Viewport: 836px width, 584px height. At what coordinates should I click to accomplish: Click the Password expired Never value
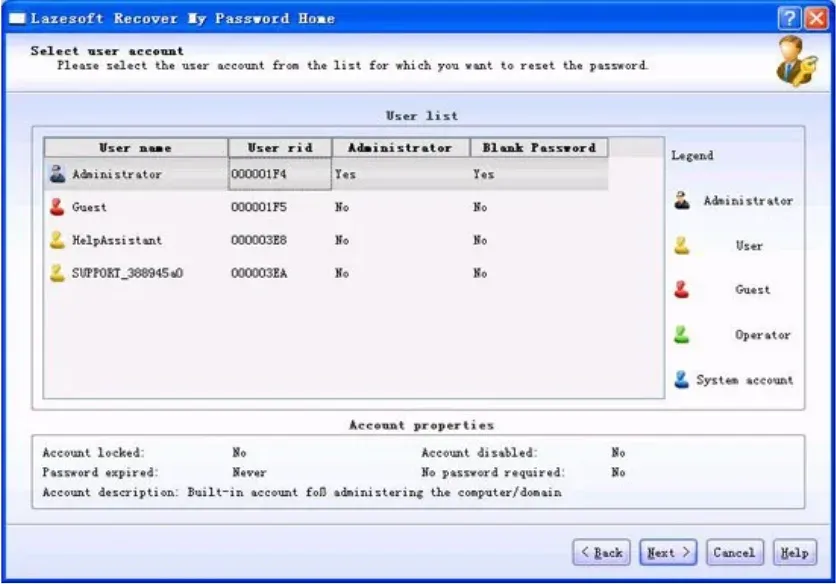pos(249,473)
